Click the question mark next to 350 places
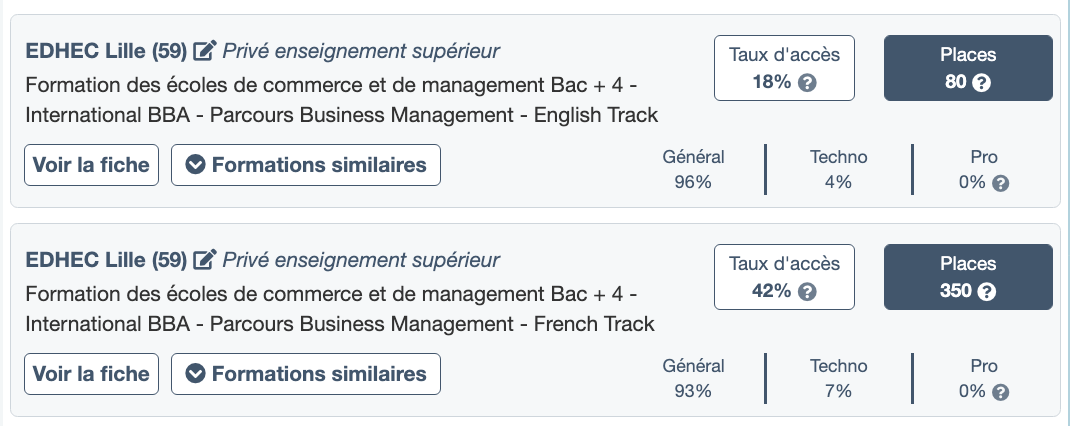The image size is (1070, 426). (988, 292)
